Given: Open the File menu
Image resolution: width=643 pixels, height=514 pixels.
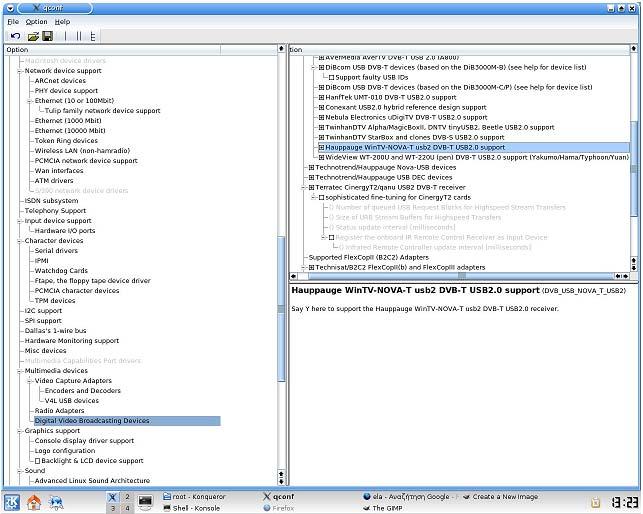Looking at the screenshot, I should [x=13, y=22].
